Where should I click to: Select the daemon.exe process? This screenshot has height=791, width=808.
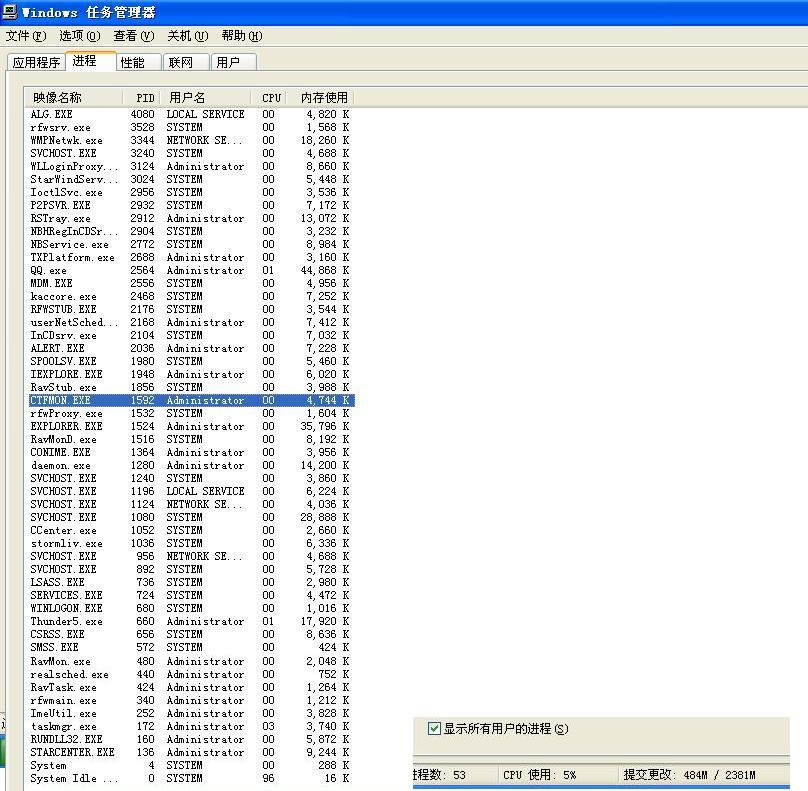coord(191,465)
